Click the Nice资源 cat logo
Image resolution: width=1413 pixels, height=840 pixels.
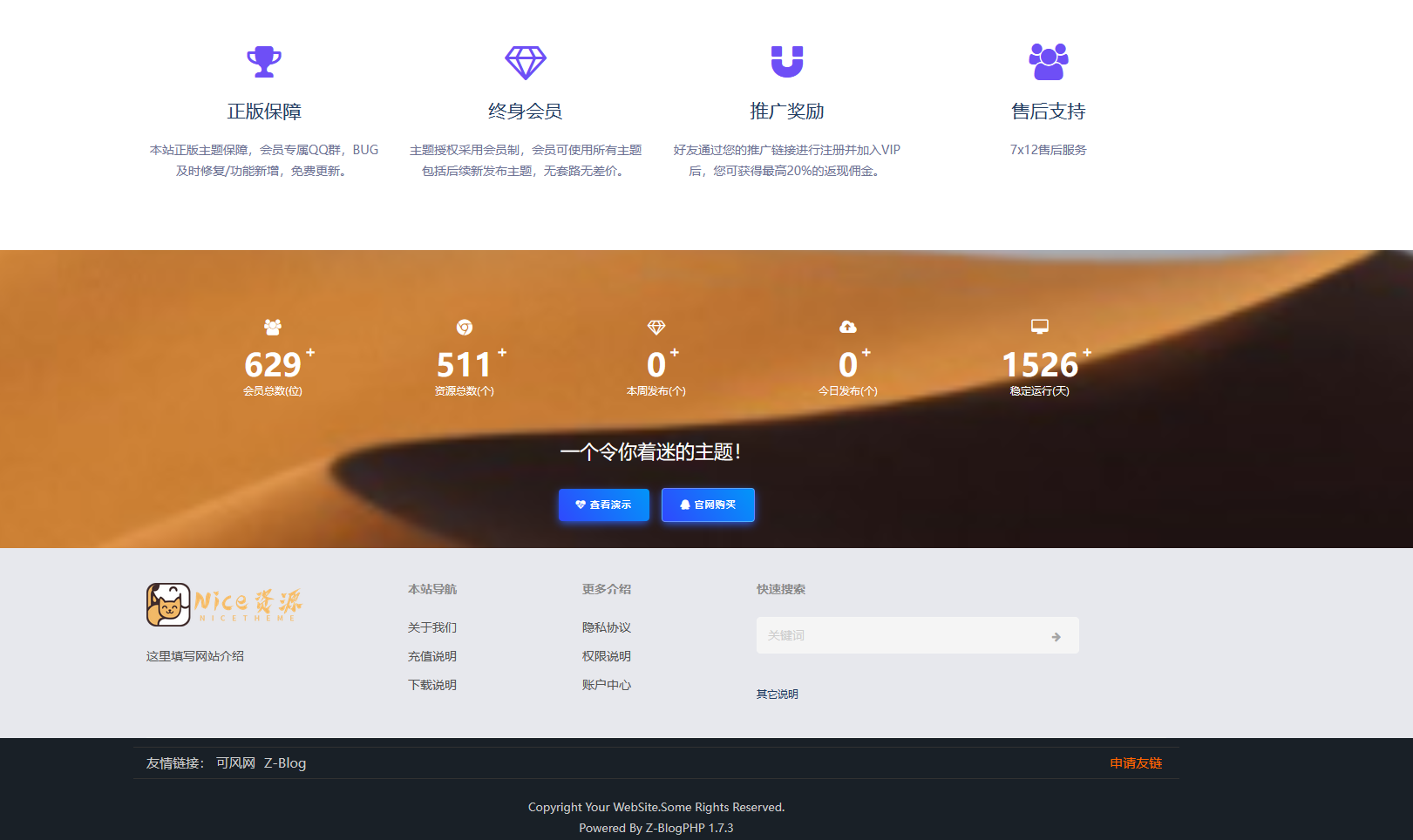click(224, 605)
